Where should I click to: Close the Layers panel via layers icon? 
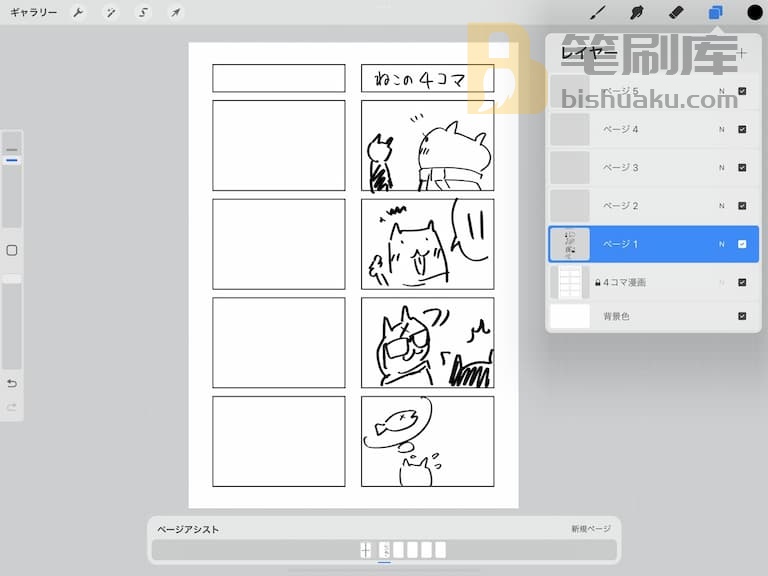click(716, 13)
